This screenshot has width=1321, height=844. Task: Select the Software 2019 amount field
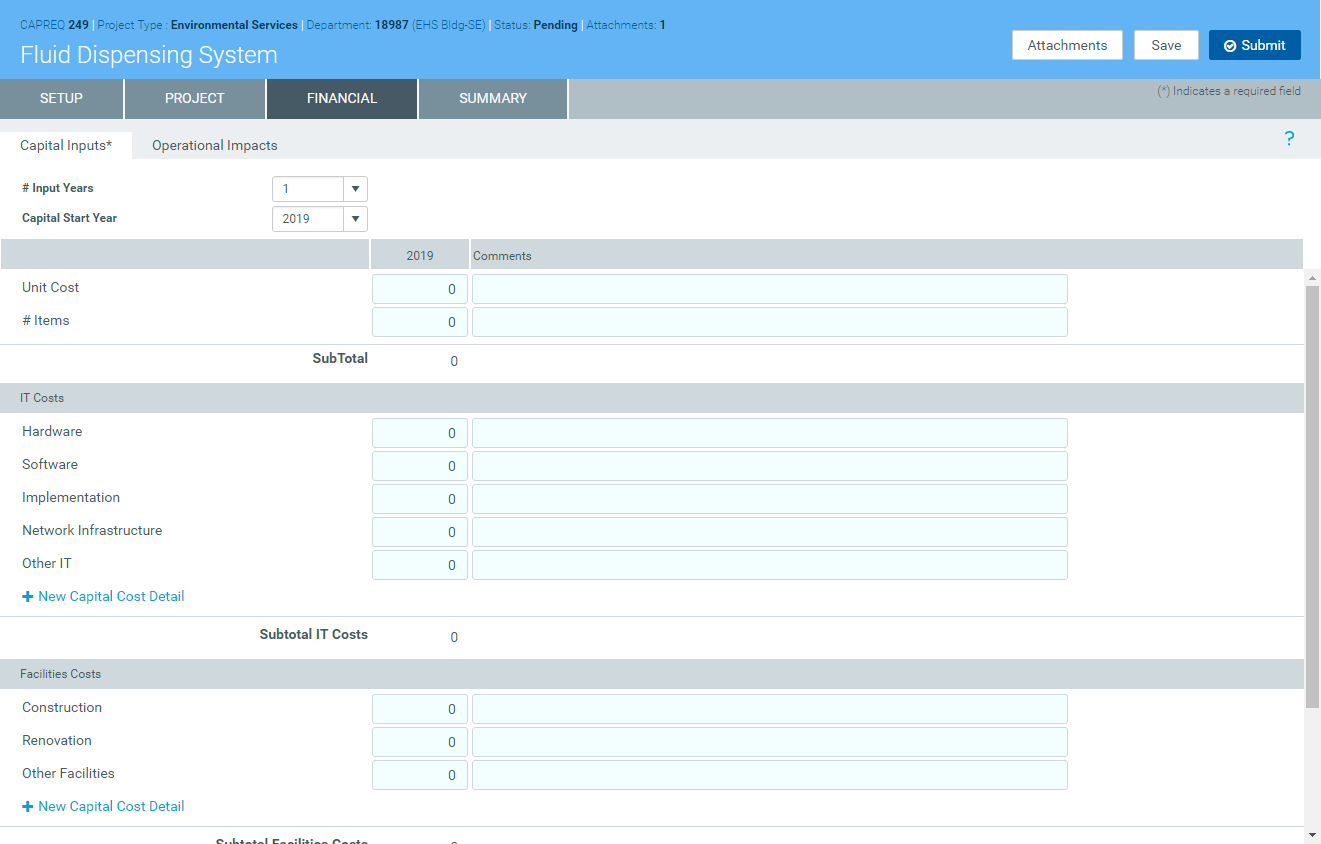(x=419, y=466)
